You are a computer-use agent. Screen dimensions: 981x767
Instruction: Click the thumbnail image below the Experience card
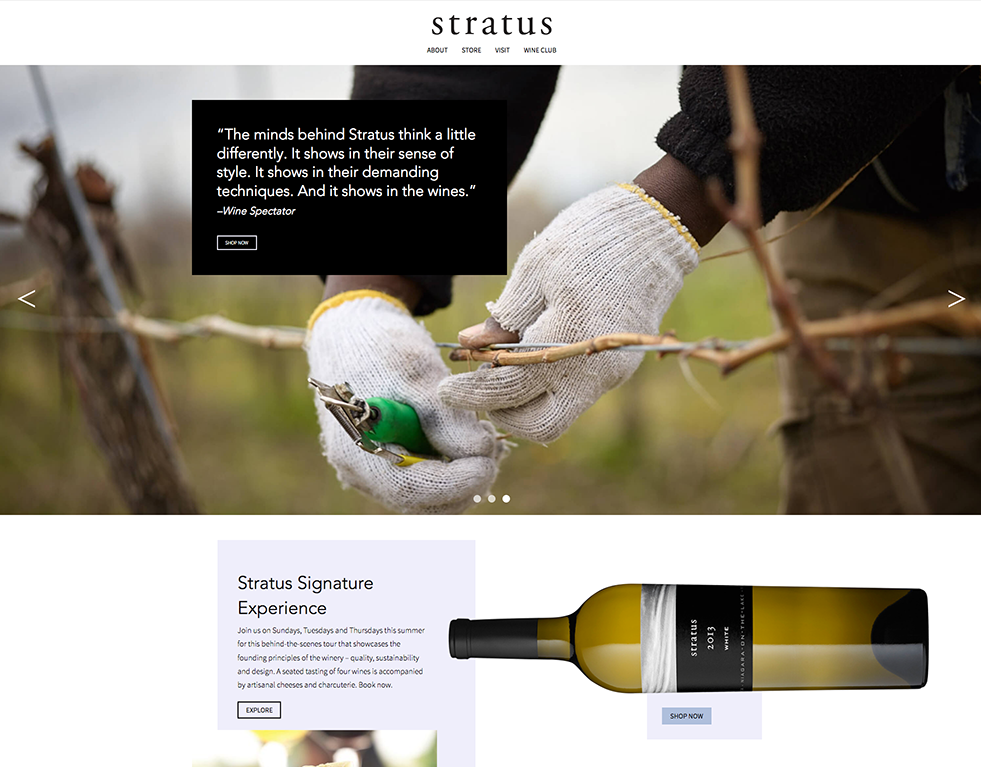pos(315,748)
